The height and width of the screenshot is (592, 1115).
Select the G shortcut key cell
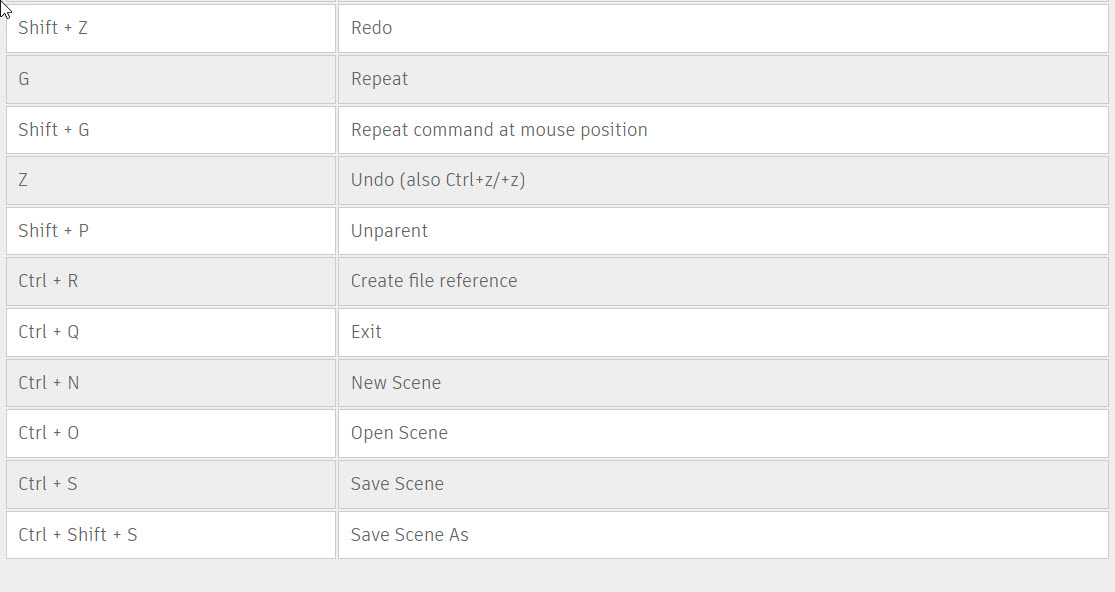(171, 79)
